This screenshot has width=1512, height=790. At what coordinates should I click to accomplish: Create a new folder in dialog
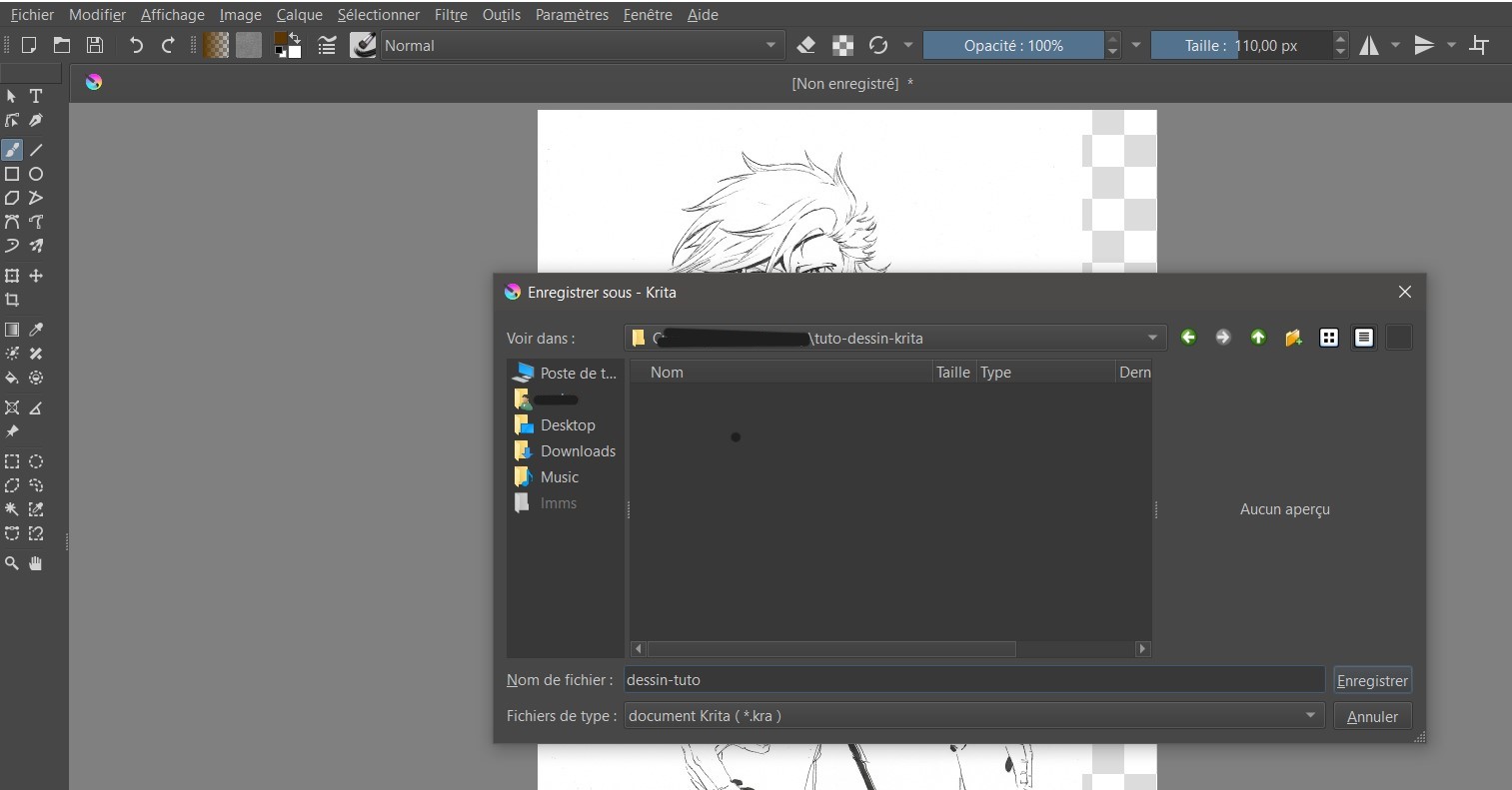coord(1293,338)
